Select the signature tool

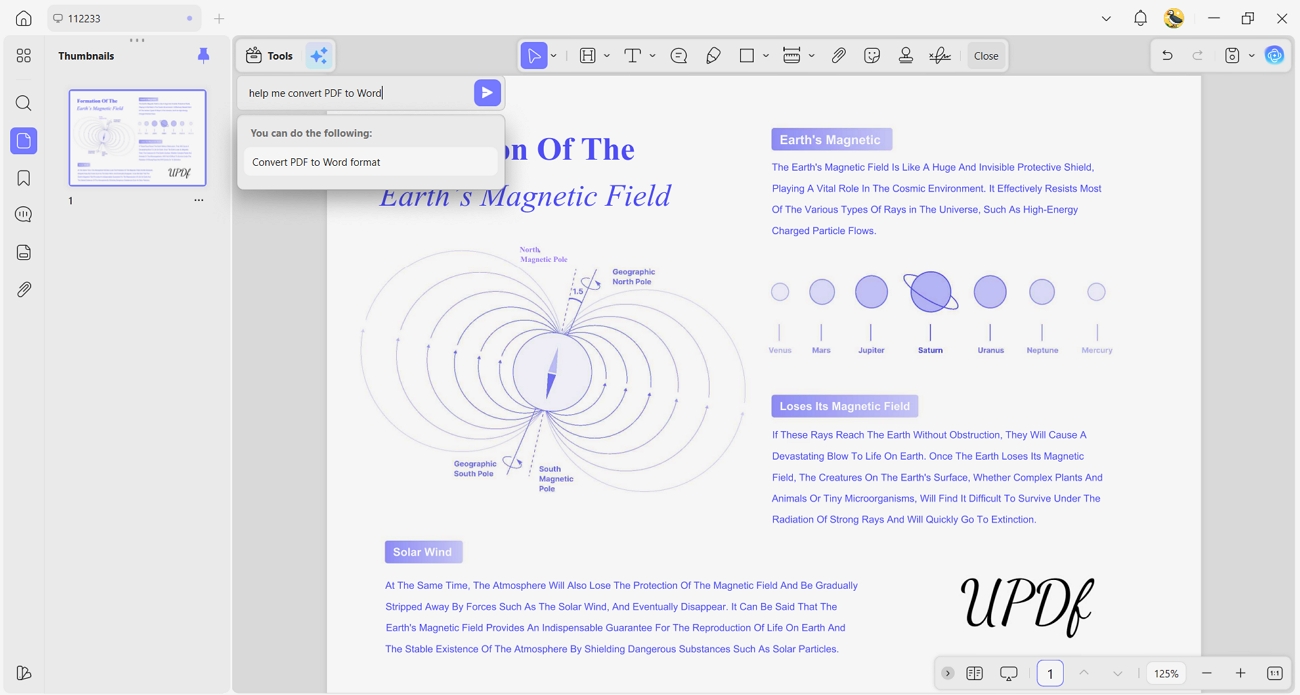[940, 56]
